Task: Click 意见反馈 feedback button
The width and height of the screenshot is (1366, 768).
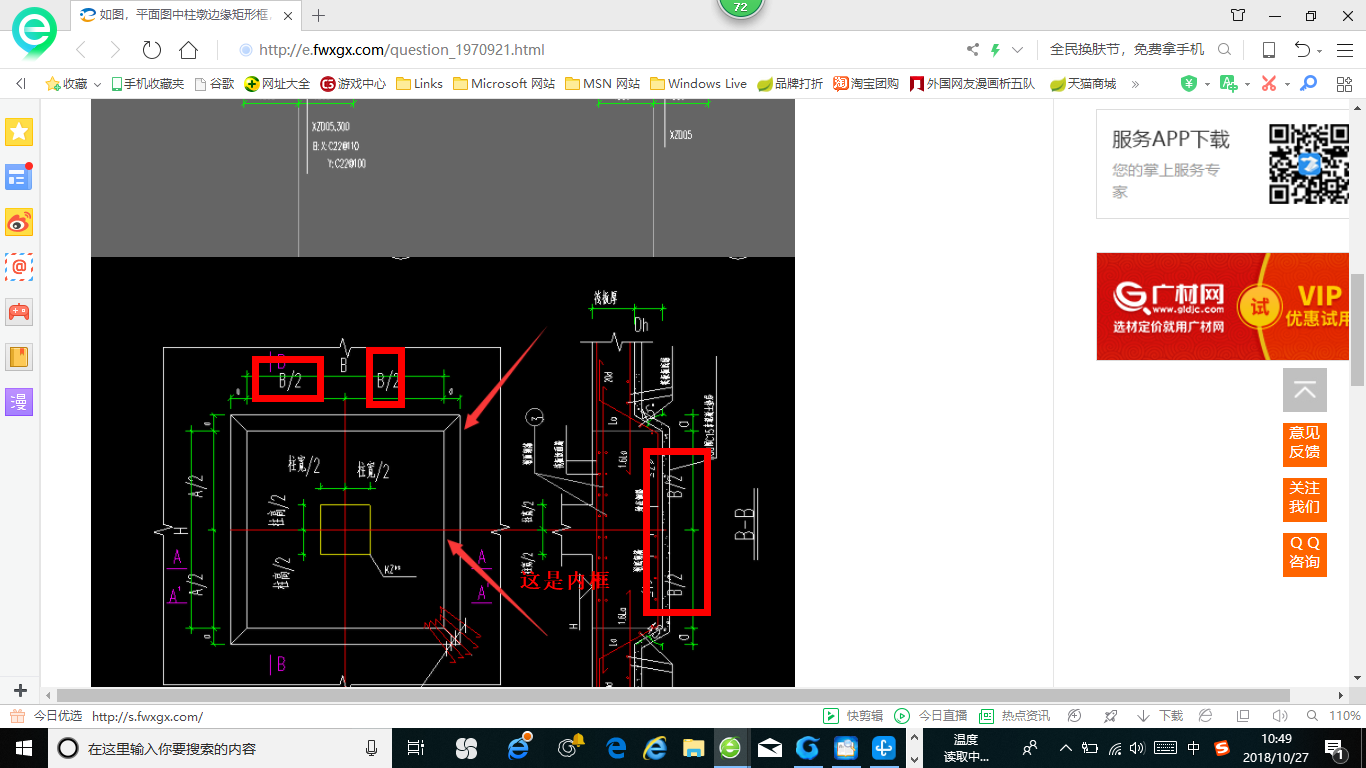Action: 1305,444
